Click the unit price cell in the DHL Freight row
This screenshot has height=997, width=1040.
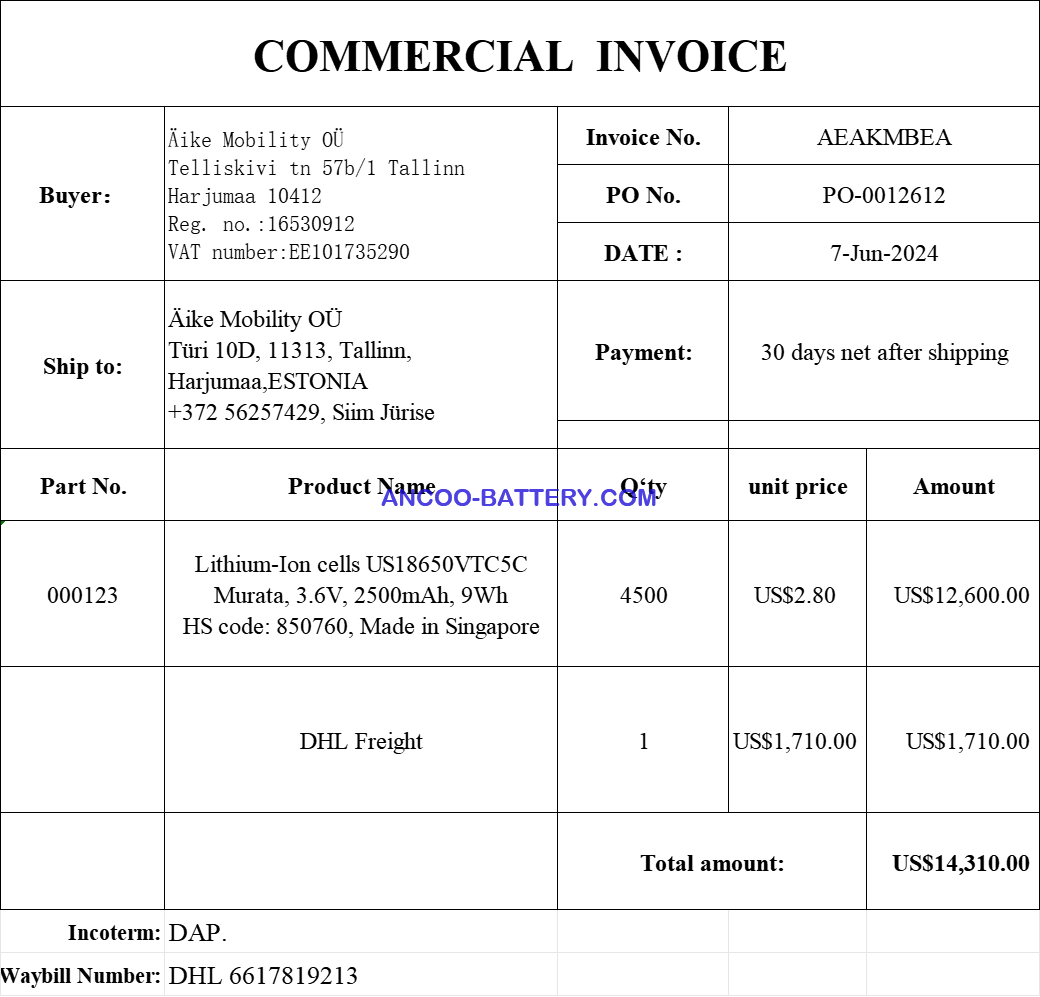point(797,740)
